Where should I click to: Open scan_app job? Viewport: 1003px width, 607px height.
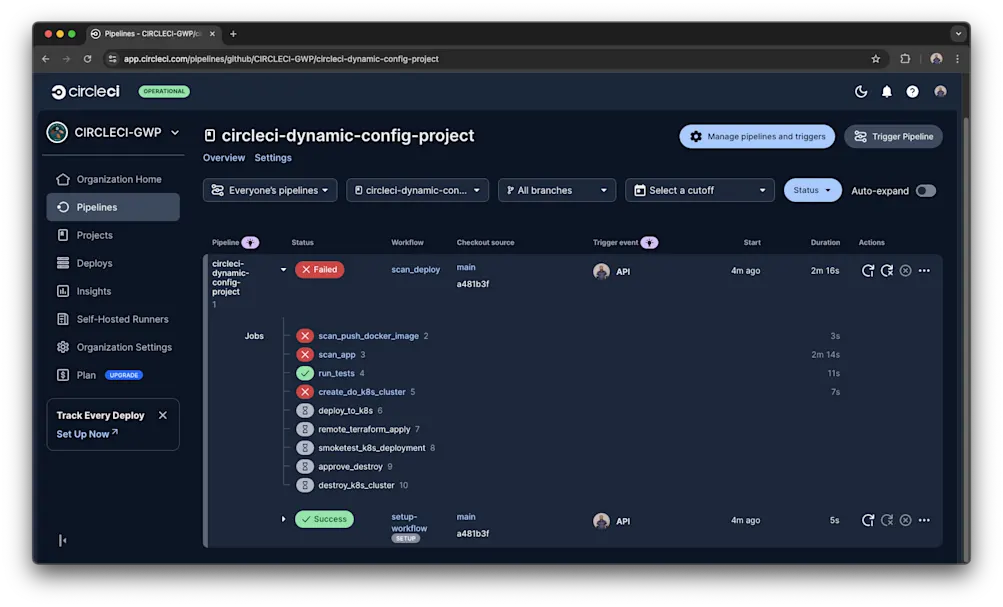(x=336, y=354)
